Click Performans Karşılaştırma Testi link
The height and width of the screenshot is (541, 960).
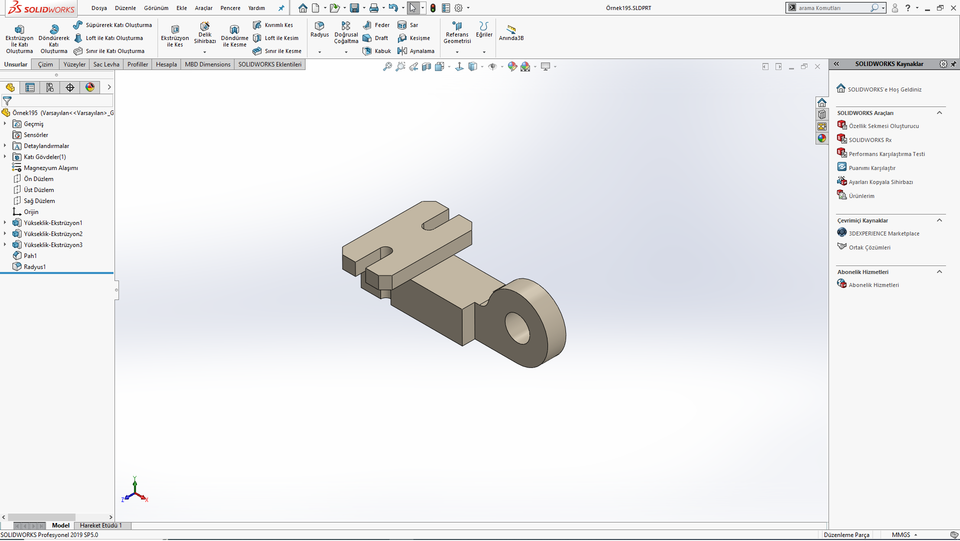[x=887, y=154]
